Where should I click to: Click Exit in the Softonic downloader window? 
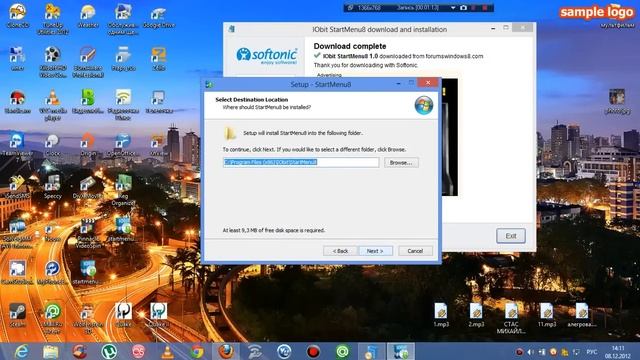511,236
